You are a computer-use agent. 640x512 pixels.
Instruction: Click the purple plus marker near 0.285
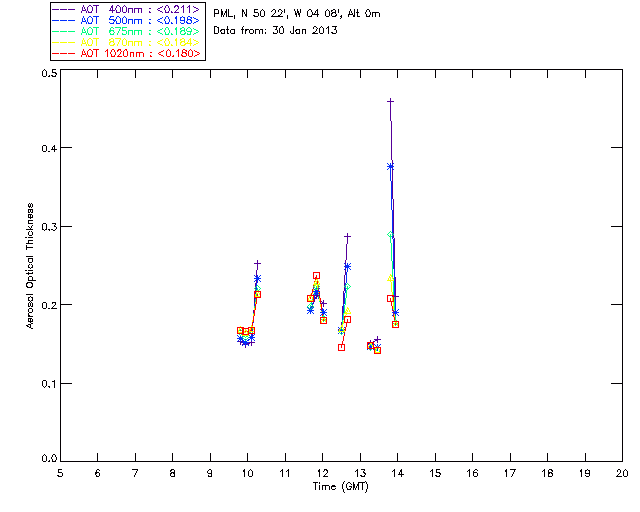pyautogui.click(x=347, y=236)
